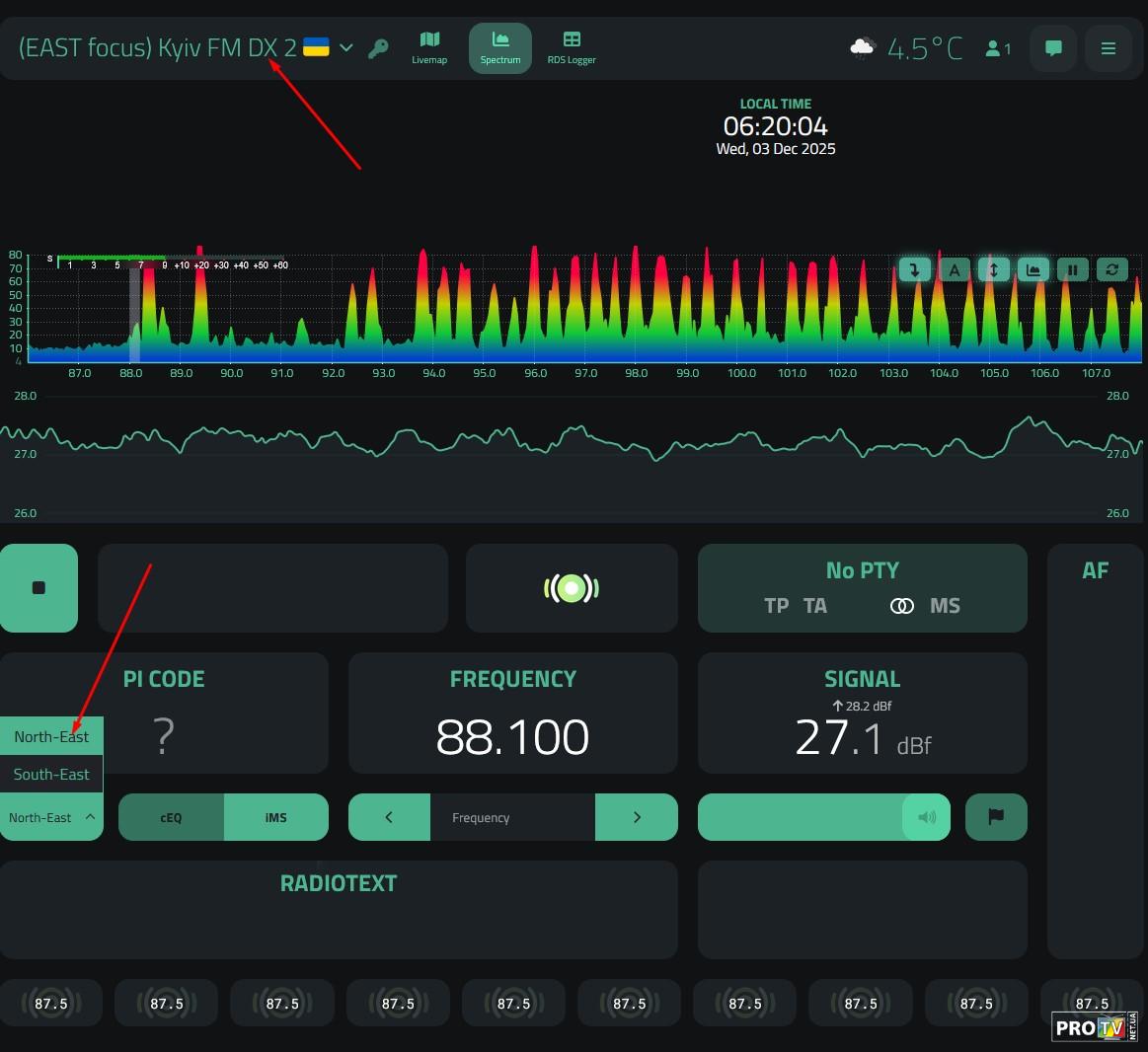Open the chat panel
Screen dimensions: 1148x1052
click(x=1053, y=48)
